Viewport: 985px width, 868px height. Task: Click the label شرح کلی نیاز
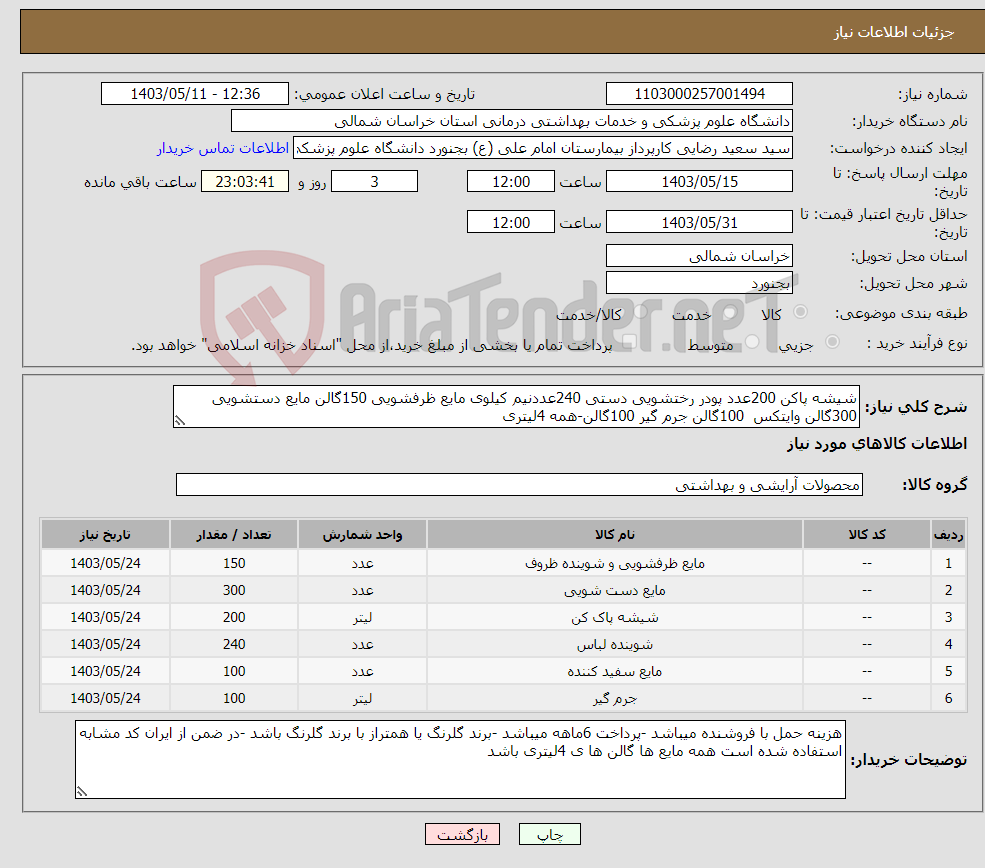click(x=917, y=407)
